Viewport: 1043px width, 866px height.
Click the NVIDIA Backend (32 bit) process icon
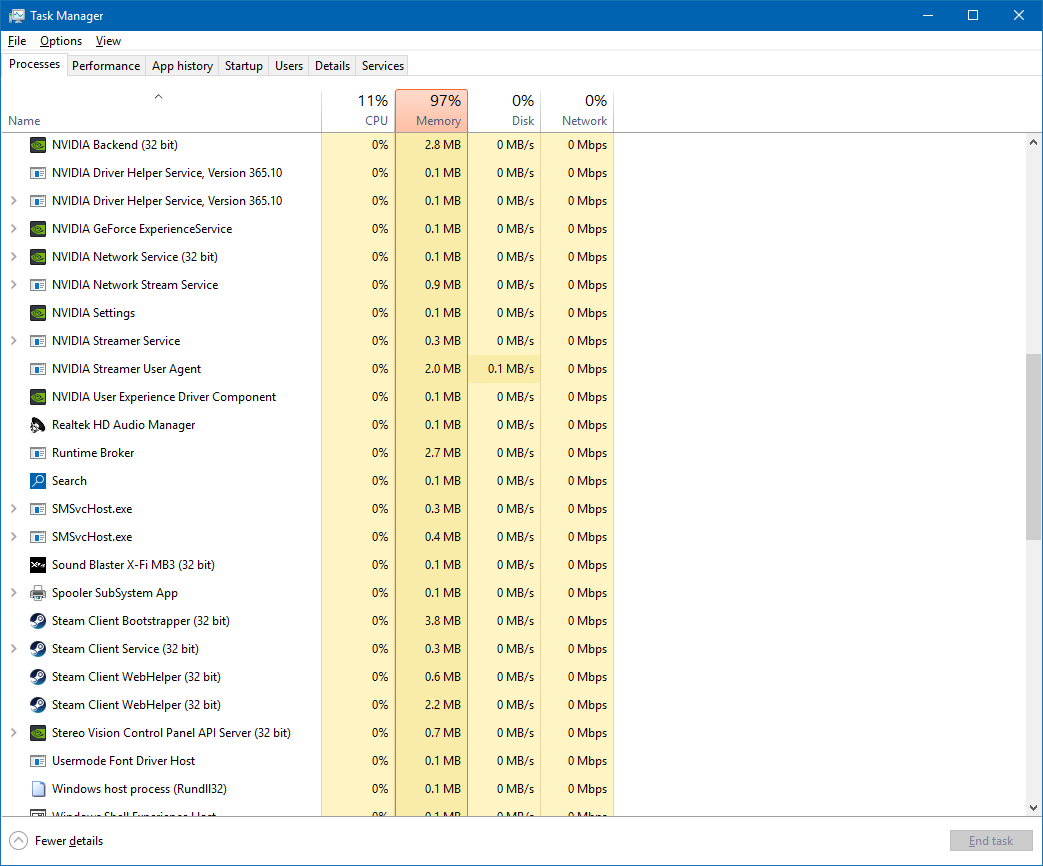click(38, 145)
